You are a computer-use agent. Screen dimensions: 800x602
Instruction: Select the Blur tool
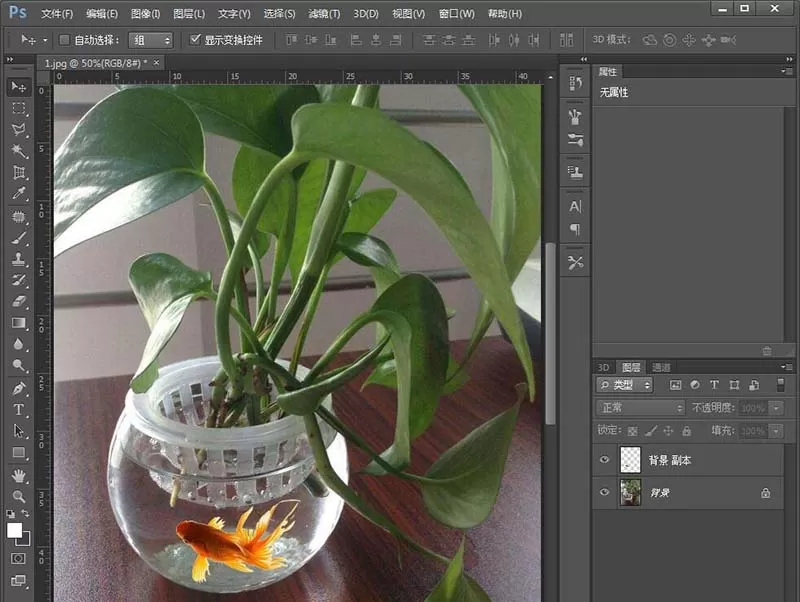19,344
